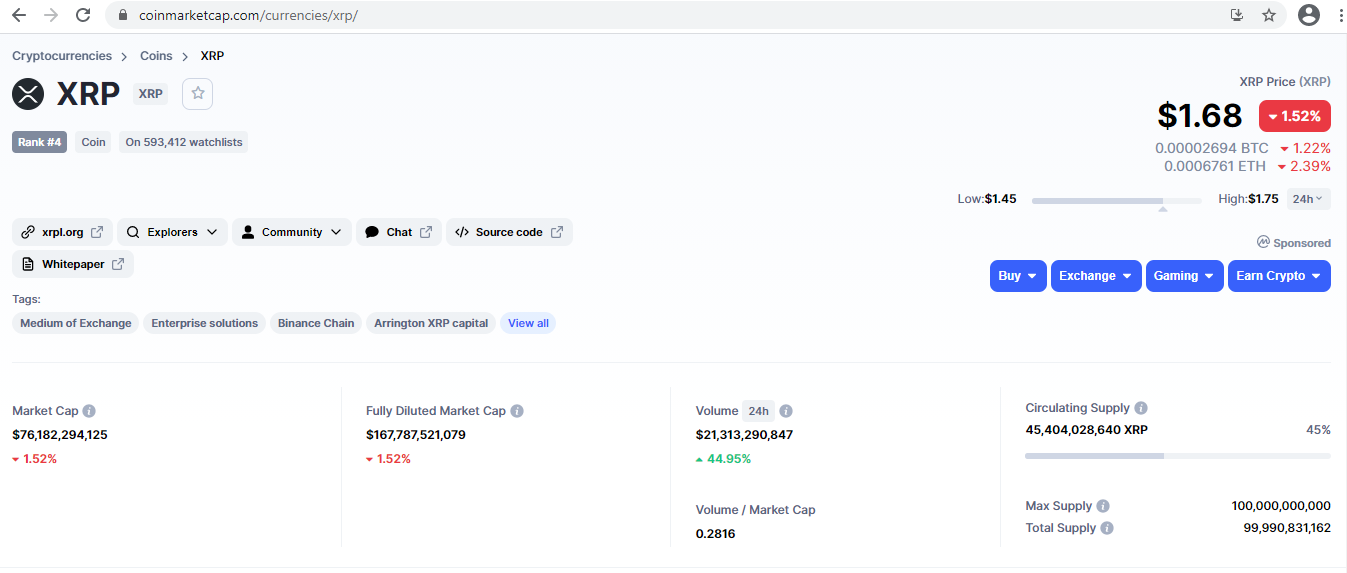Open the Gaming dropdown
The width and height of the screenshot is (1347, 573).
pos(1185,276)
